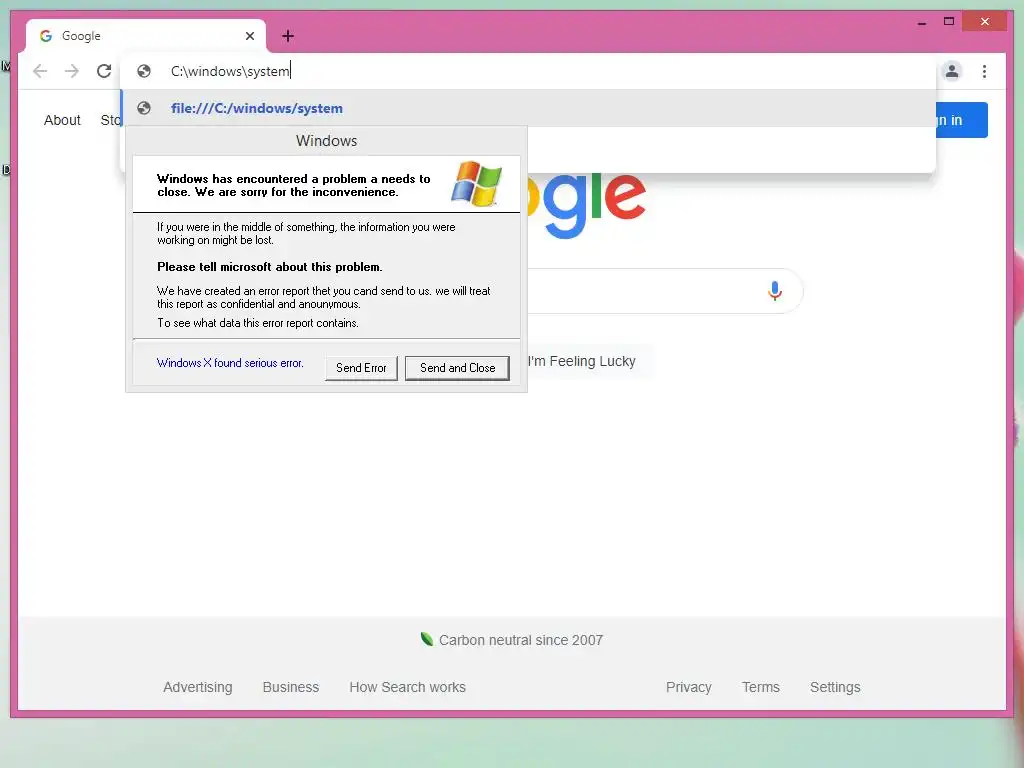1024x768 pixels.
Task: Click 'Please tell microsoft about this problem.' text
Action: pyautogui.click(x=270, y=266)
